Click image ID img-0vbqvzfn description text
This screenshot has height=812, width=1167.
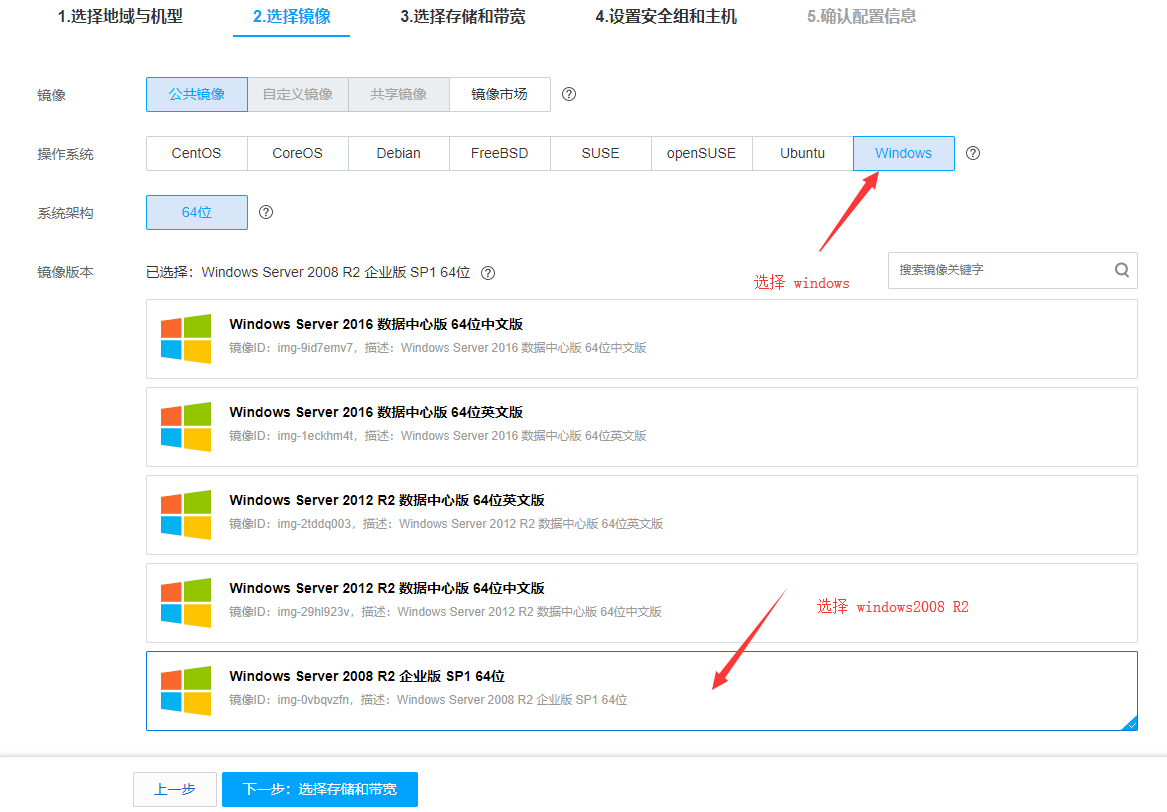(x=428, y=699)
